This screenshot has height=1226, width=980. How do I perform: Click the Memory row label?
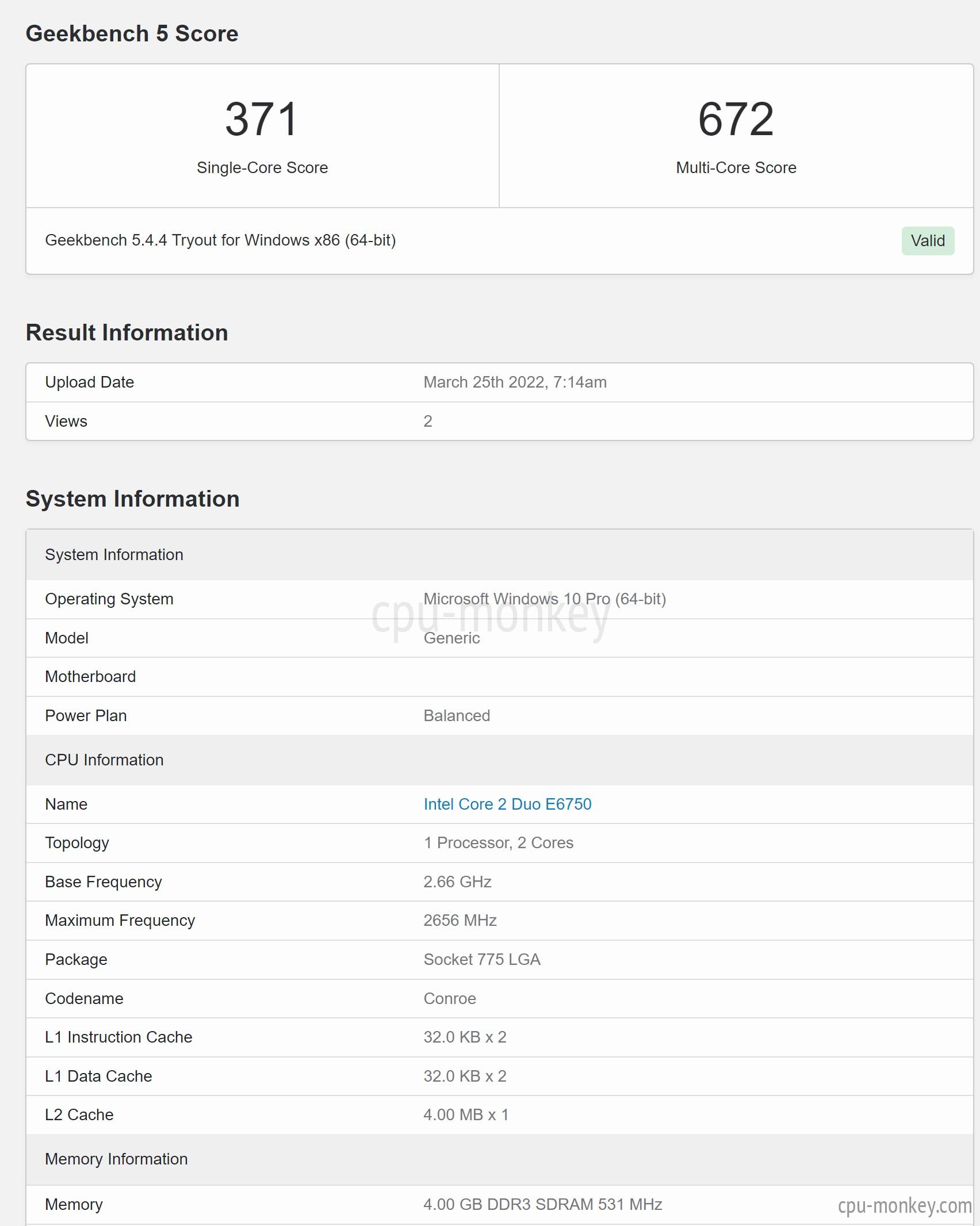[x=74, y=1204]
